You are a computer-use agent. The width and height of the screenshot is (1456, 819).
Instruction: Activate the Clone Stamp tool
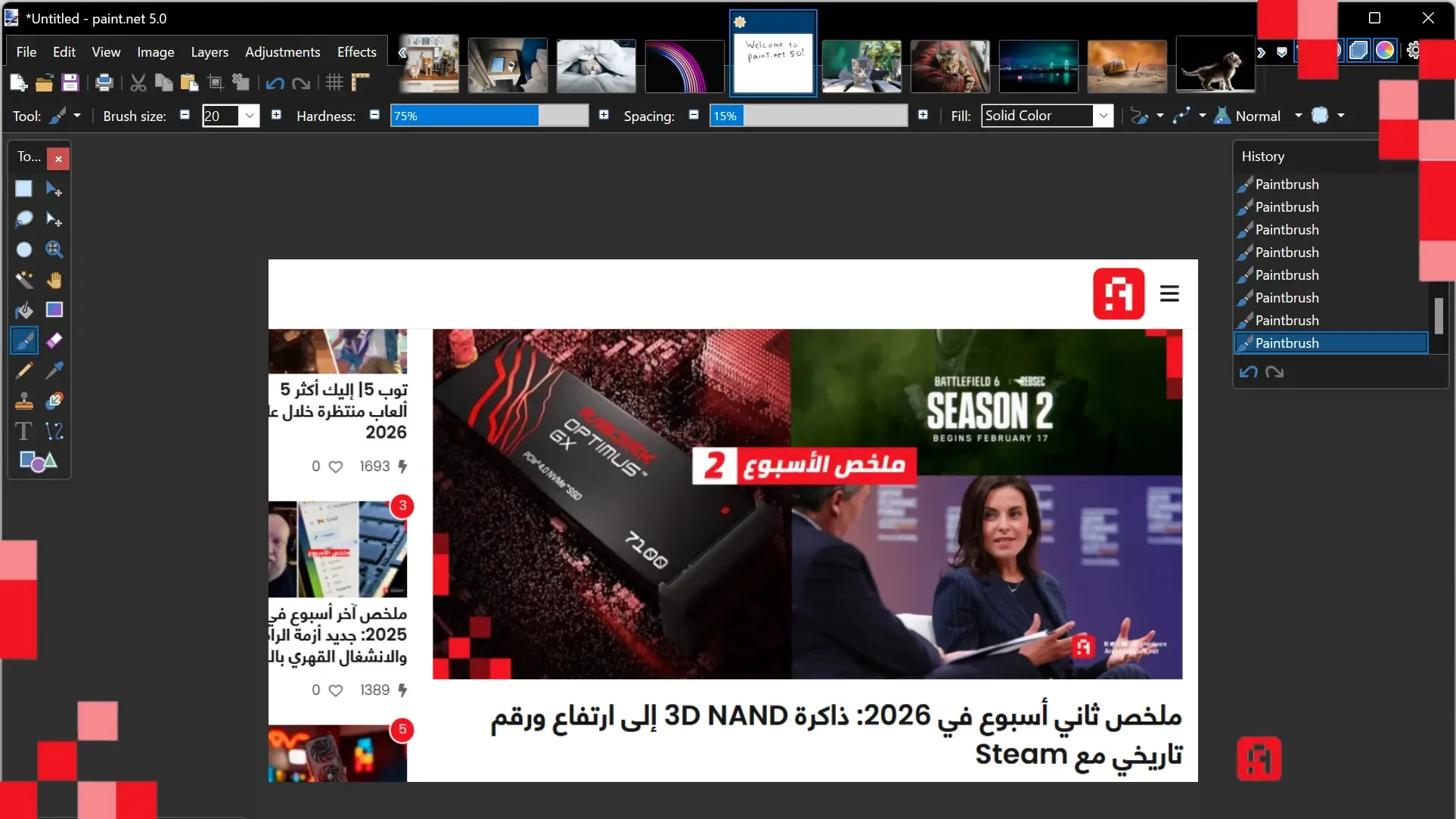pyautogui.click(x=24, y=401)
